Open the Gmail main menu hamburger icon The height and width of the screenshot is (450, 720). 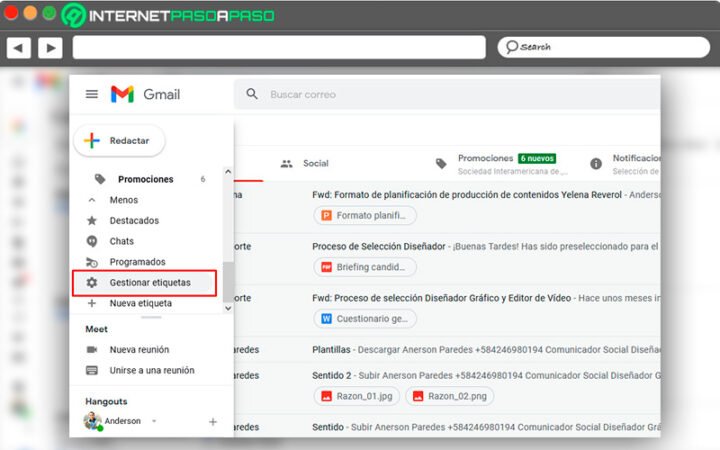(x=92, y=94)
